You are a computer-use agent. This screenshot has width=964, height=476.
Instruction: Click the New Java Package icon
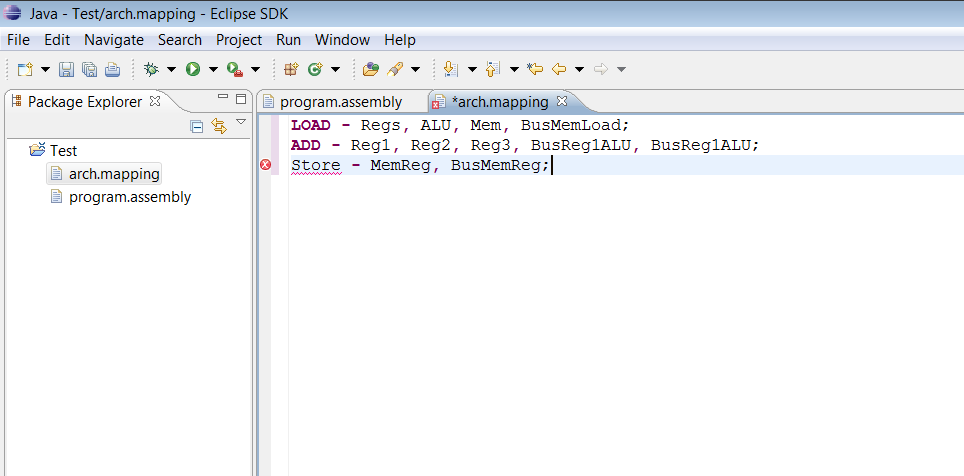[291, 69]
